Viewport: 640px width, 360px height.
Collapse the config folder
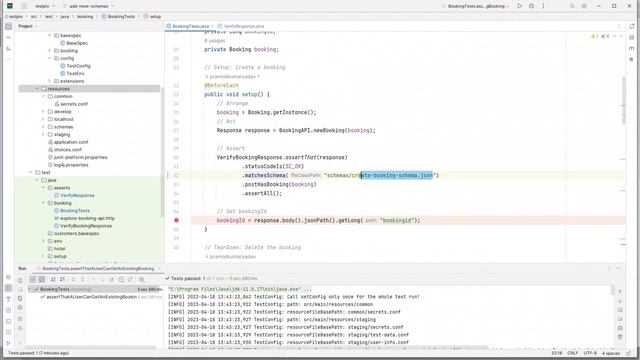50,58
